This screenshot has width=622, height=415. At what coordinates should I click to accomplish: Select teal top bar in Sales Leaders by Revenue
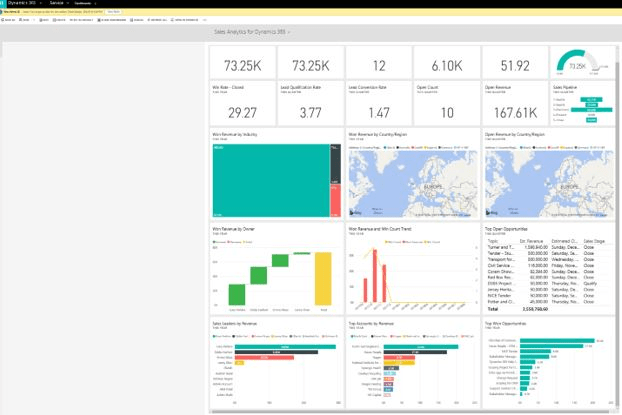click(x=285, y=347)
